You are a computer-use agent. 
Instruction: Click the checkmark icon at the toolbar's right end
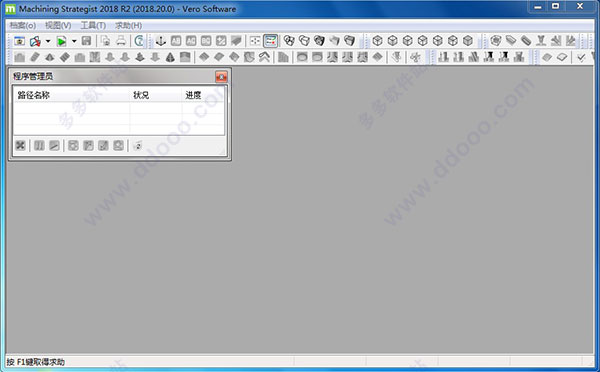(581, 57)
